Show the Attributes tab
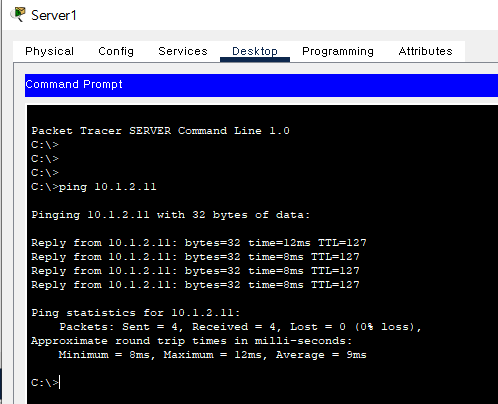Screen dimensions: 498x404 (425, 51)
